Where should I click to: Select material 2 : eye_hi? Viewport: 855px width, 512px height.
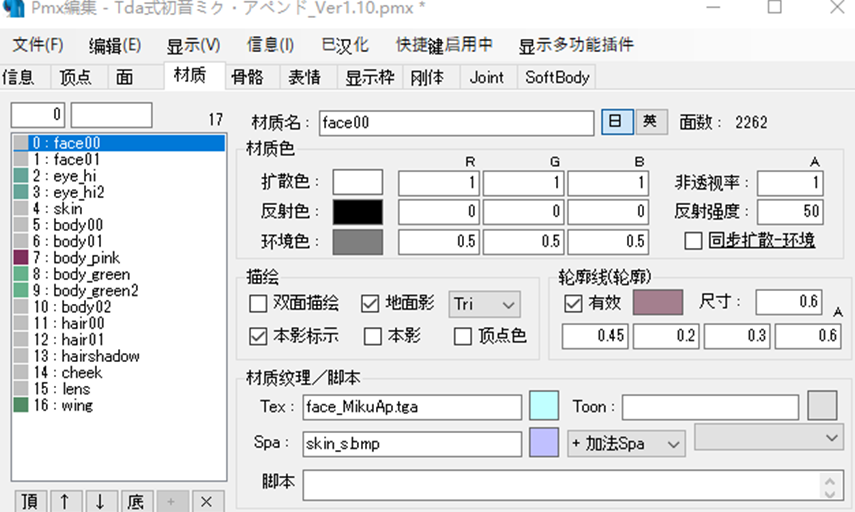click(x=119, y=176)
